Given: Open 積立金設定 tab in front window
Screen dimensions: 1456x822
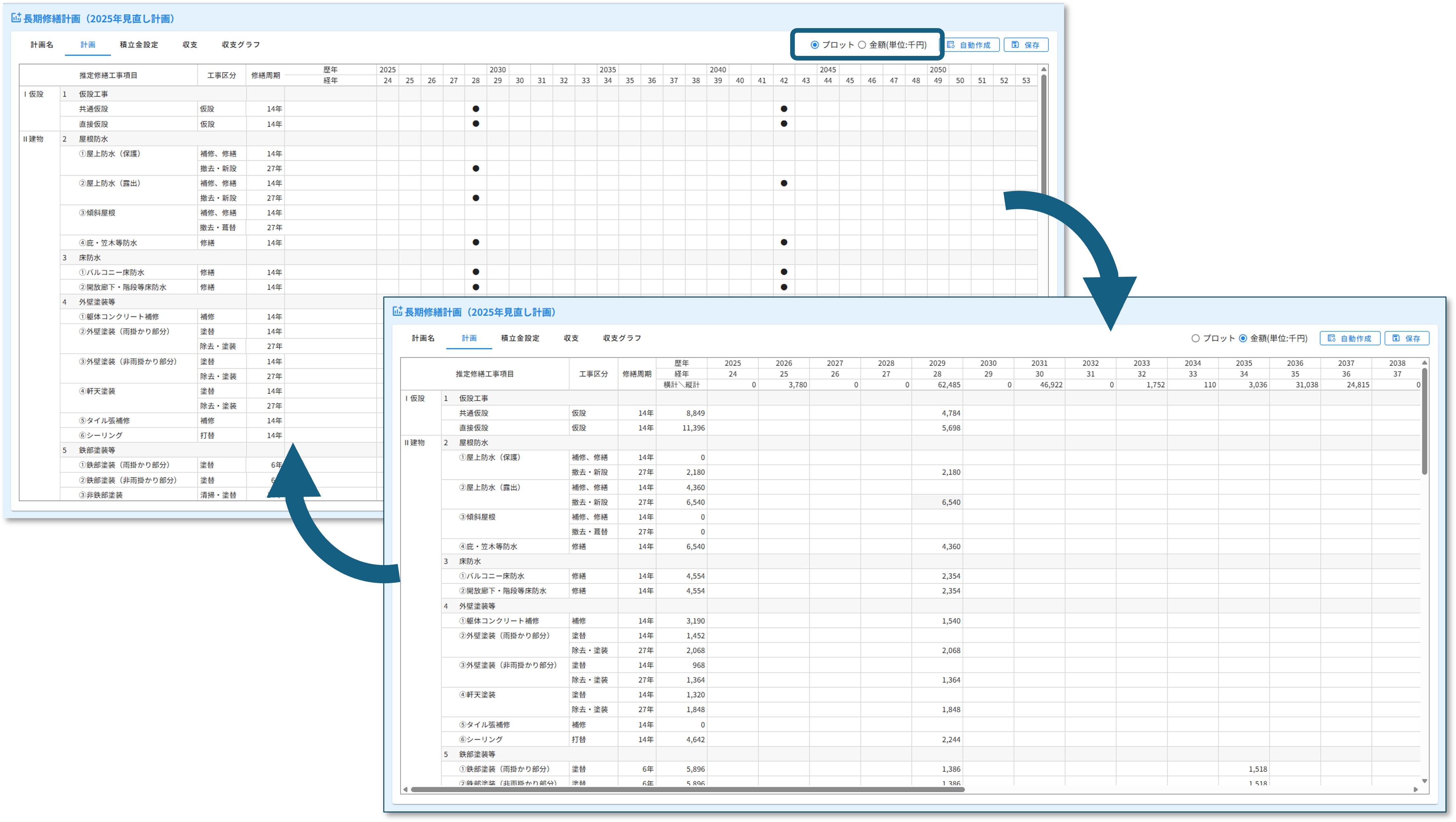Looking at the screenshot, I should coord(520,338).
